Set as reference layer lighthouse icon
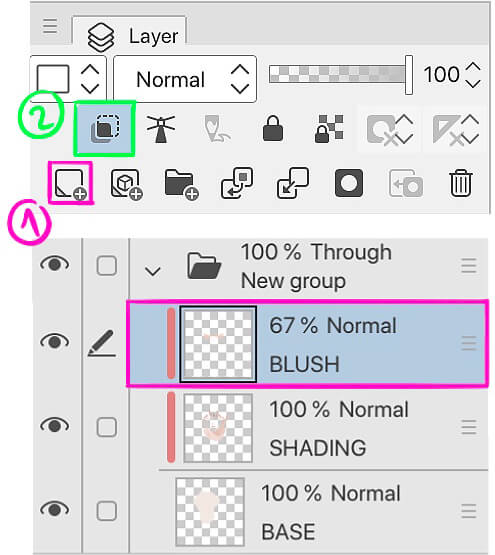This screenshot has width=495, height=555. [x=160, y=129]
